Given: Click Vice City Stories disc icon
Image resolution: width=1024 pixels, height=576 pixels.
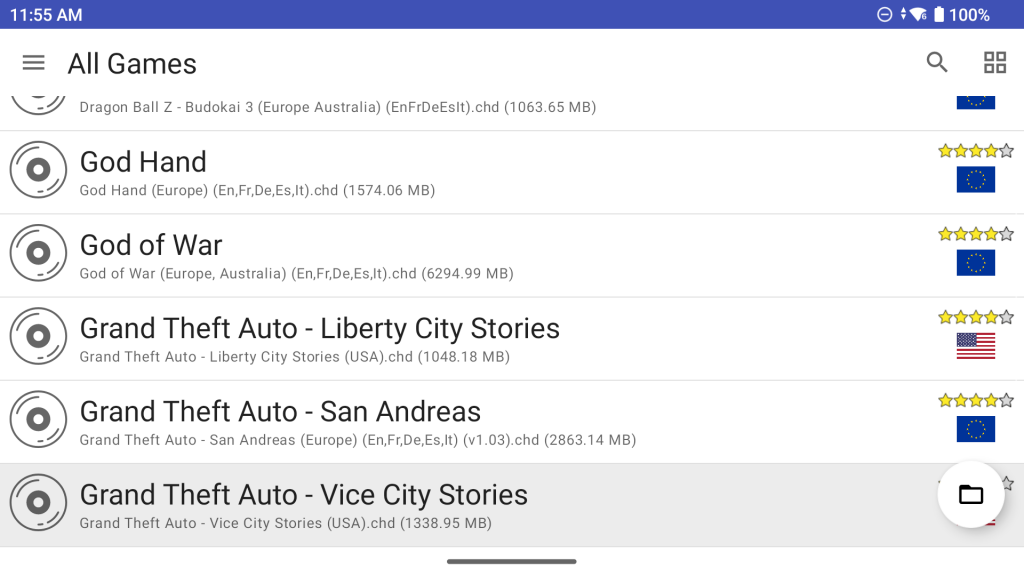Looking at the screenshot, I should pyautogui.click(x=38, y=502).
